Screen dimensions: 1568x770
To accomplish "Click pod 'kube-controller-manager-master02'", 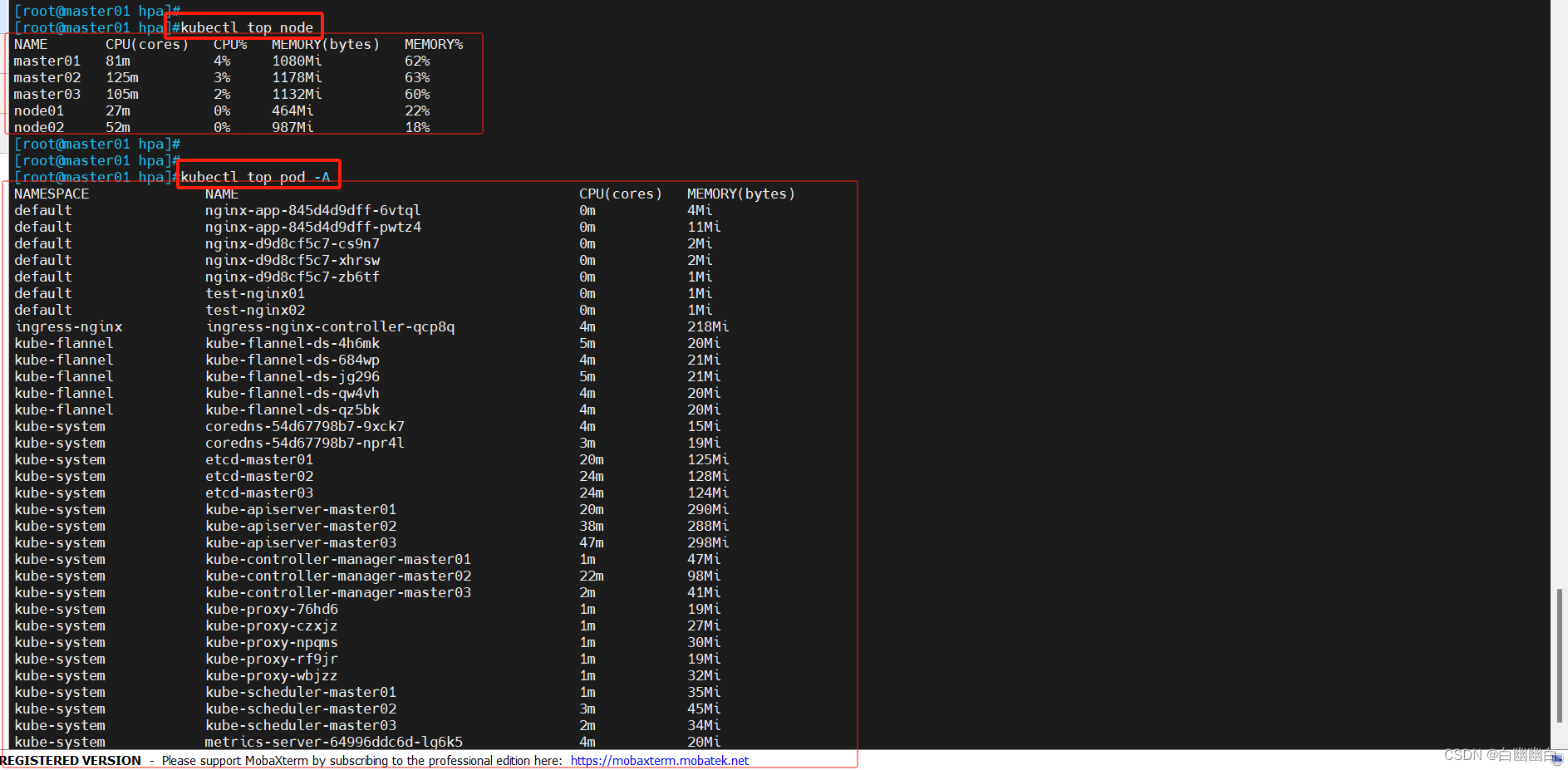I will 338,576.
